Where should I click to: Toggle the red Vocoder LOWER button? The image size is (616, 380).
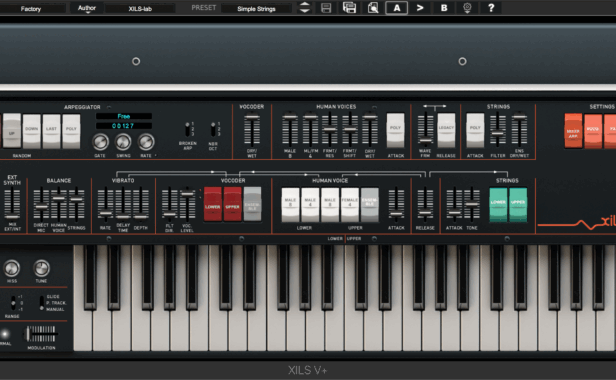click(x=213, y=204)
